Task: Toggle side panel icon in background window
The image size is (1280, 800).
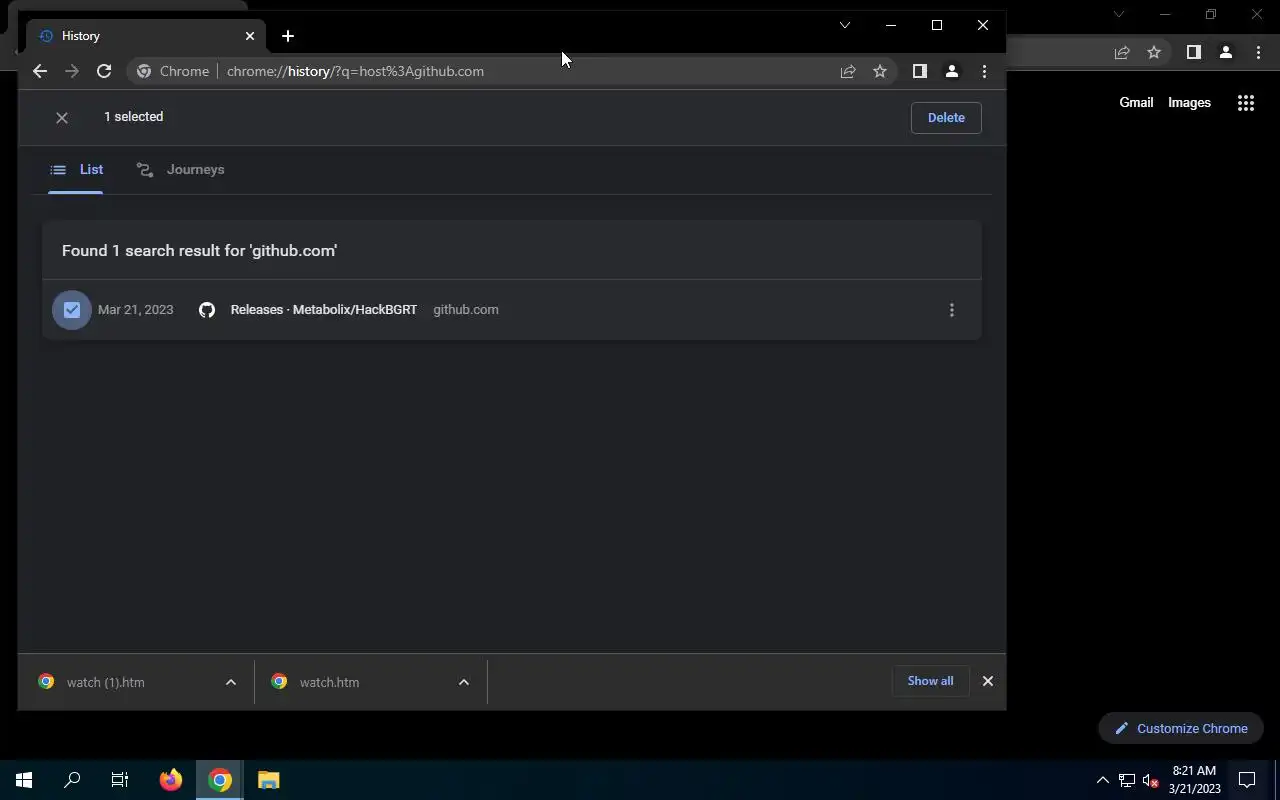Action: [1194, 53]
